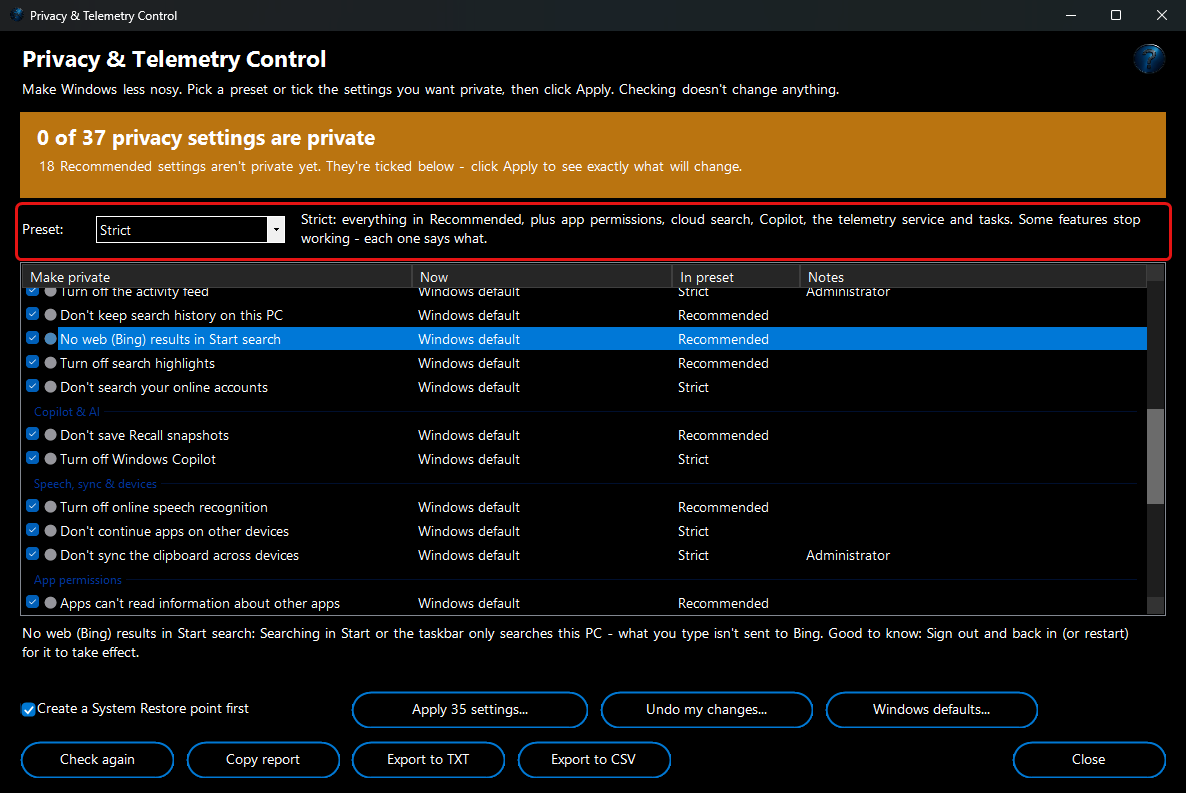Sort by the Now column header

542,277
